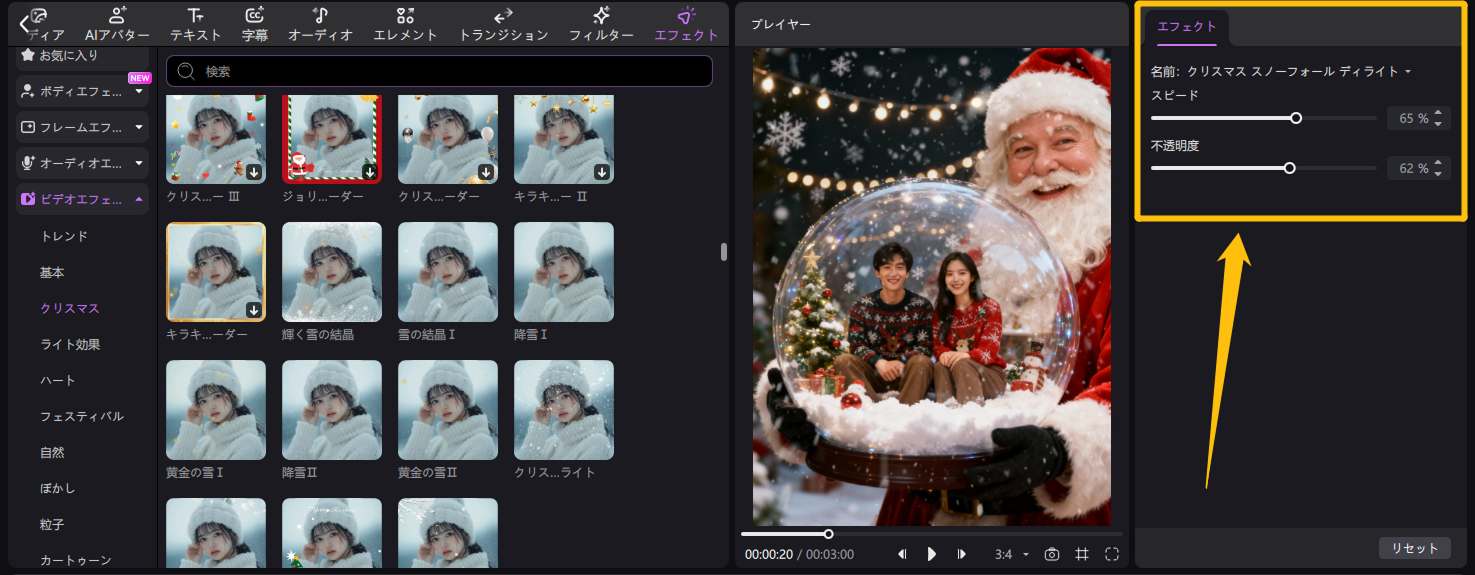1475x575 pixels.
Task: Select フェスティバル subcategory
Action: pyautogui.click(x=81, y=417)
